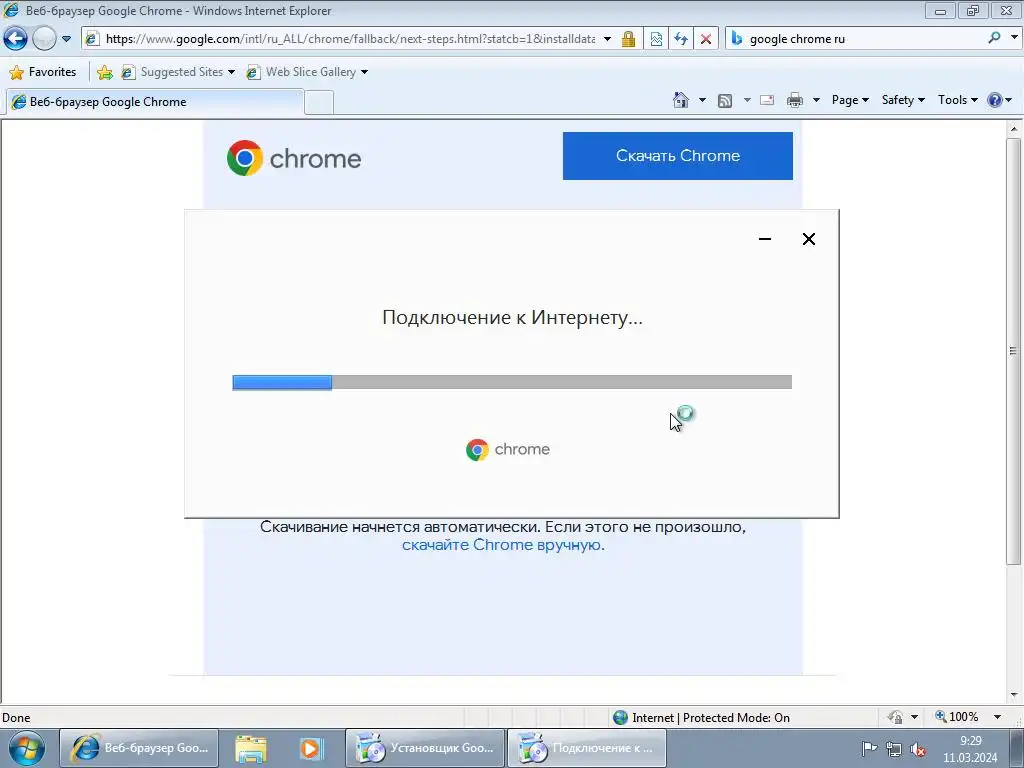Screen dimensions: 1024x768
Task: Click network tray icon
Action: 893,749
